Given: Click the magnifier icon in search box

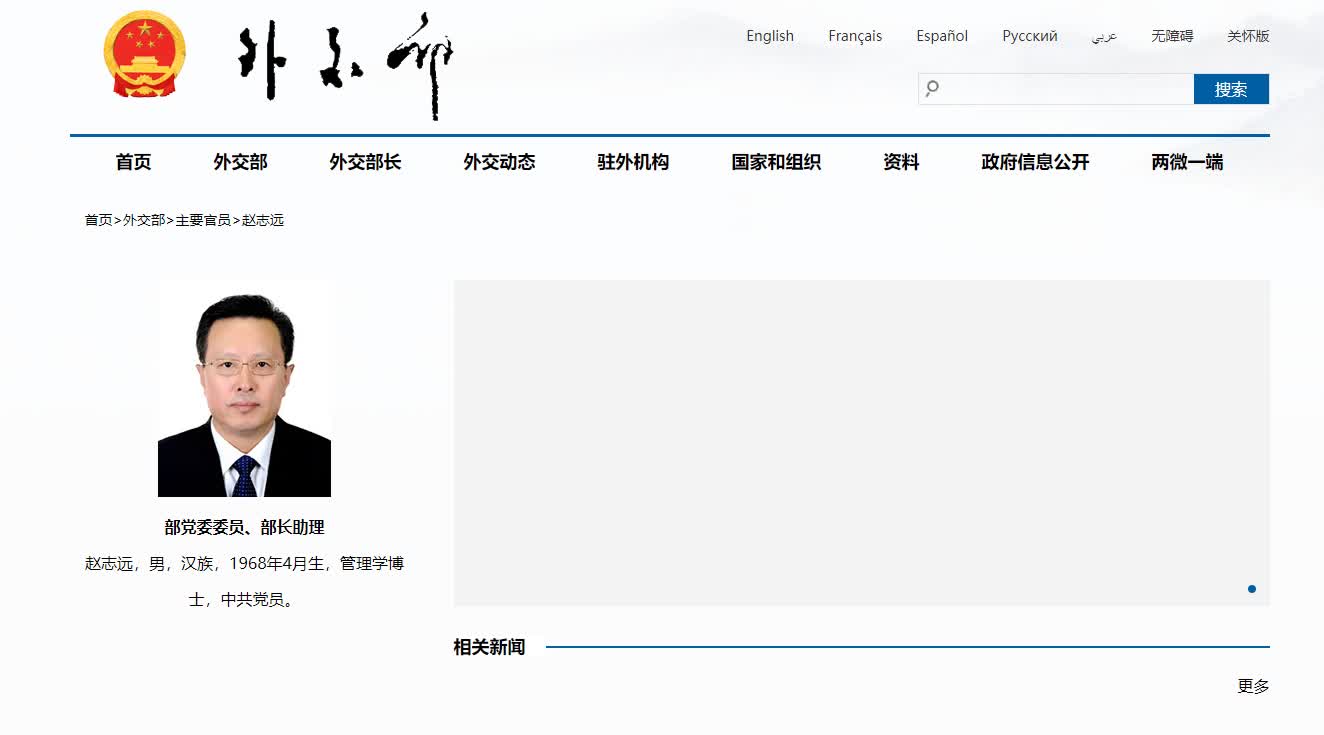Looking at the screenshot, I should coord(932,89).
